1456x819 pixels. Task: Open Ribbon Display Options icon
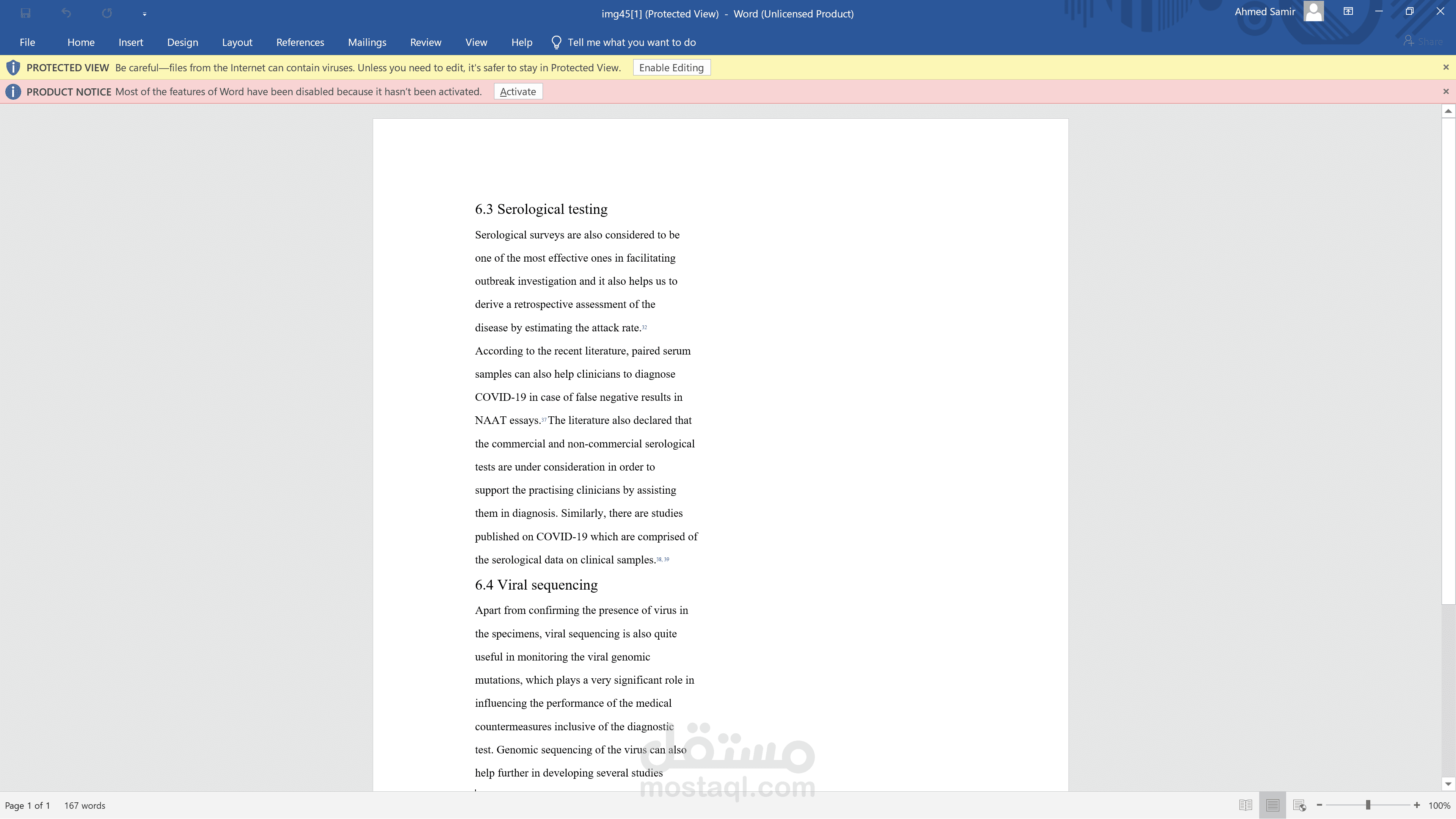pos(1348,11)
